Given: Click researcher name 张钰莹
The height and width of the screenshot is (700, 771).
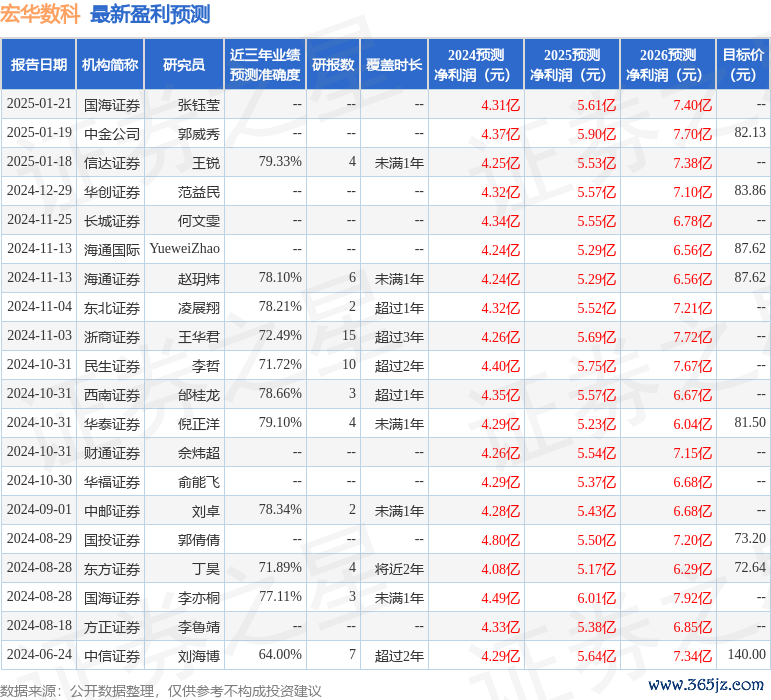Looking at the screenshot, I should pos(199,105).
